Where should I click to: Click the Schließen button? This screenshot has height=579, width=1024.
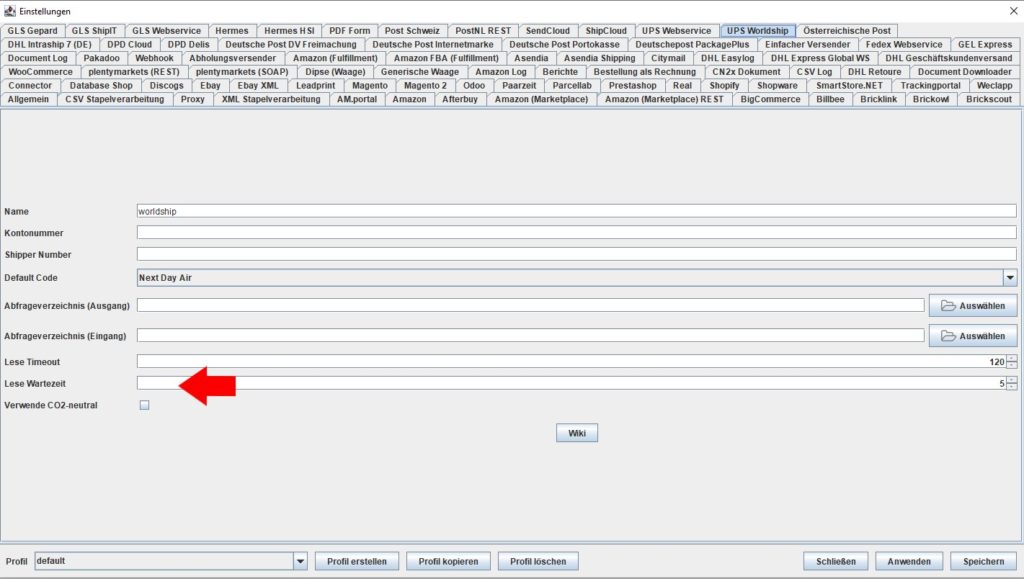835,561
